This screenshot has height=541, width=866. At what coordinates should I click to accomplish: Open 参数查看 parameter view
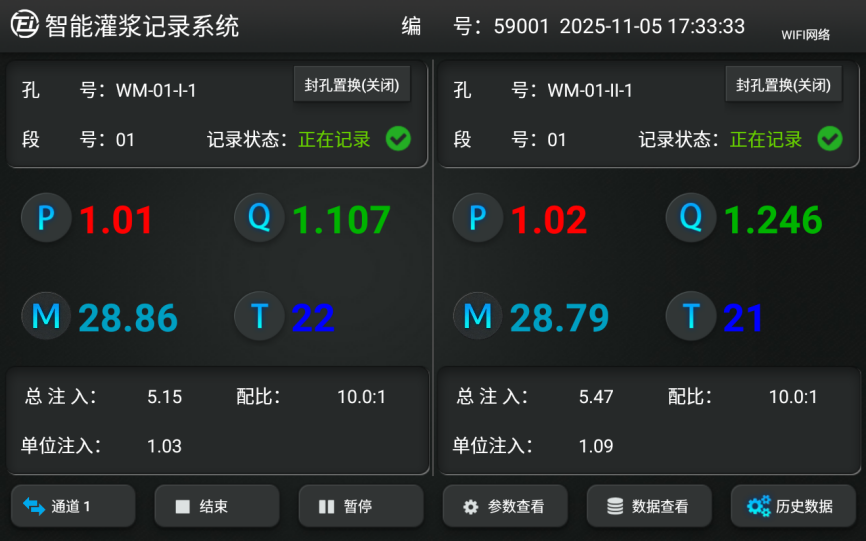[x=505, y=506]
